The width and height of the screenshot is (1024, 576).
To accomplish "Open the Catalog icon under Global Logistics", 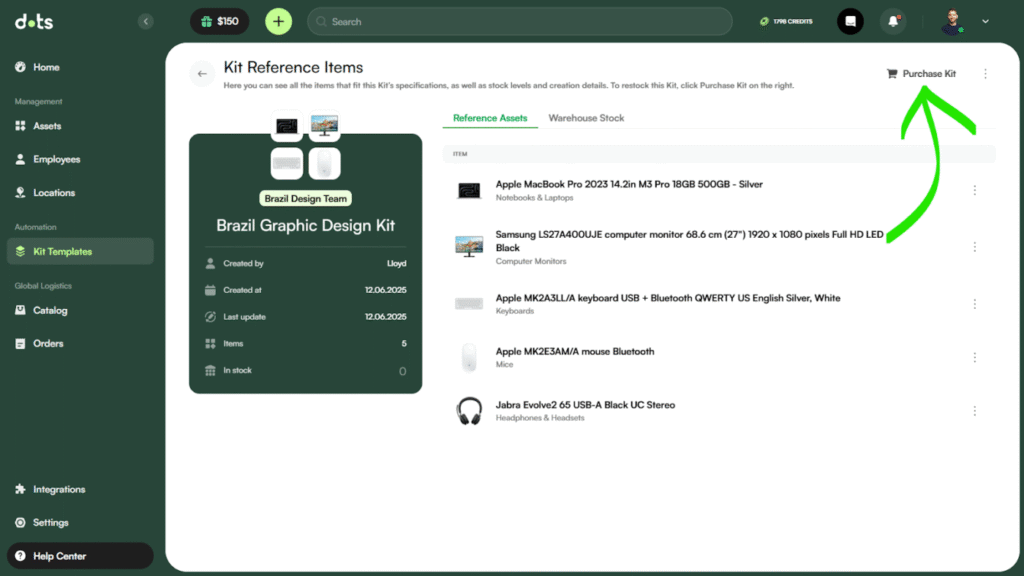I will pos(22,310).
